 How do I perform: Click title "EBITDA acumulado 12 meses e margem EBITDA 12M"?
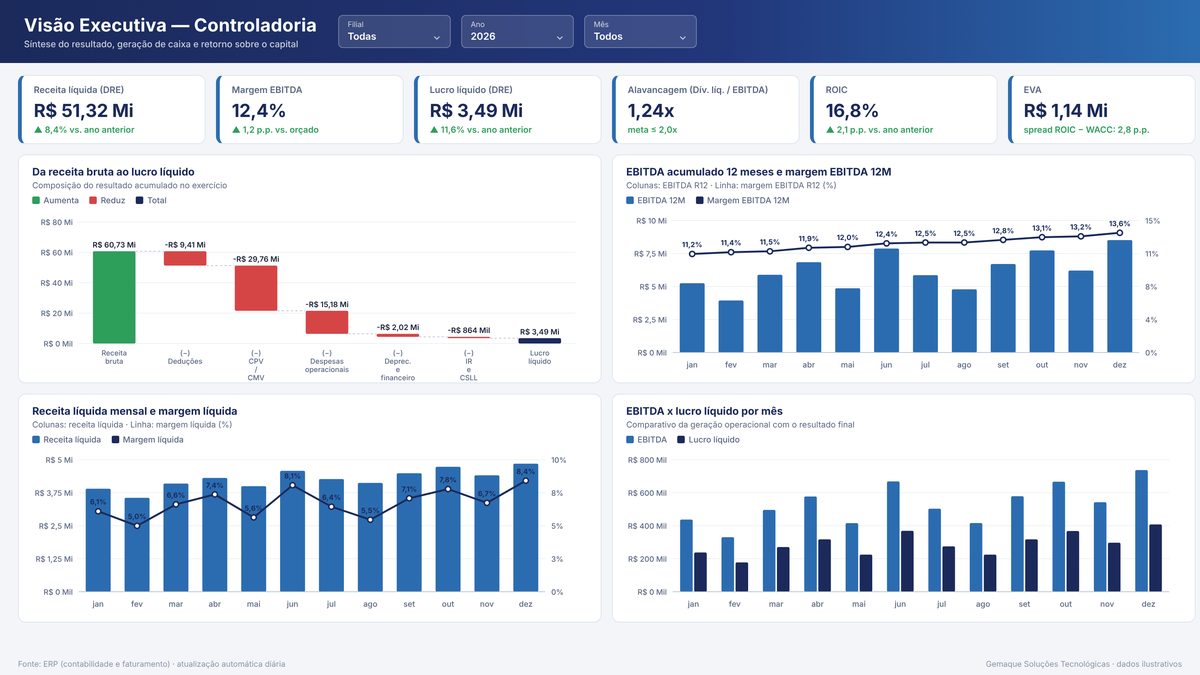tap(758, 172)
